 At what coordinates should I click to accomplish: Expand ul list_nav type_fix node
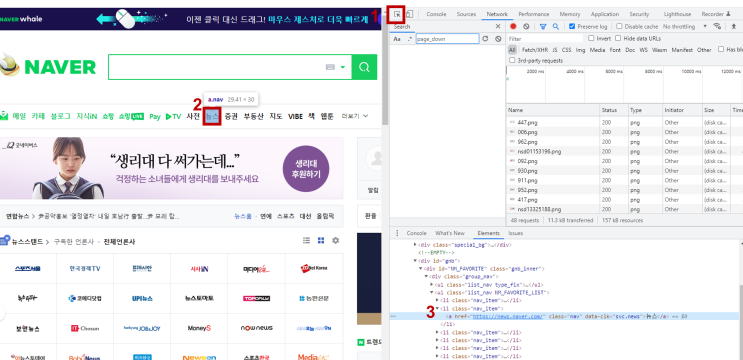pyautogui.click(x=431, y=285)
